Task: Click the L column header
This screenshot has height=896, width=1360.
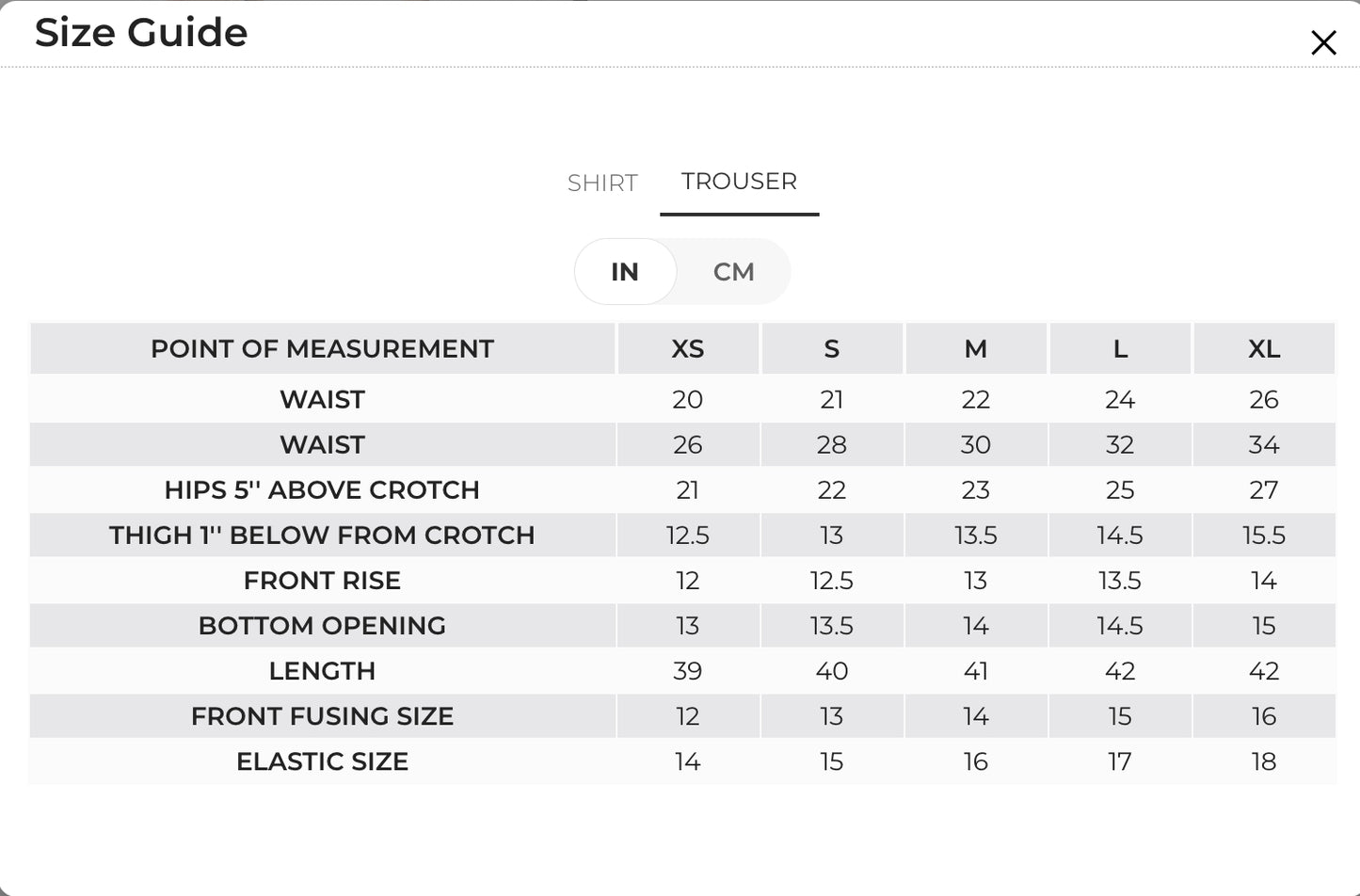Action: point(1120,349)
